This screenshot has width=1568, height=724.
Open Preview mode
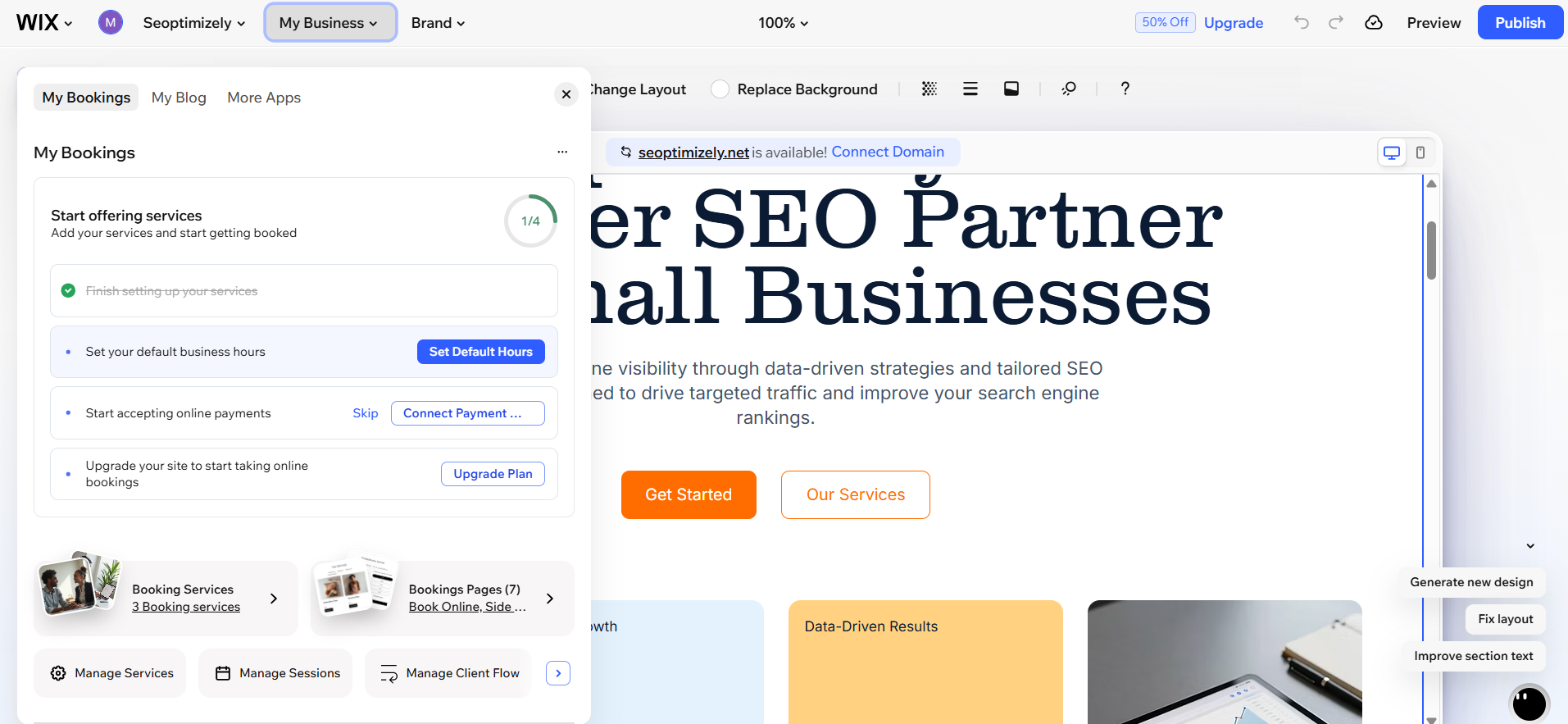1434,23
